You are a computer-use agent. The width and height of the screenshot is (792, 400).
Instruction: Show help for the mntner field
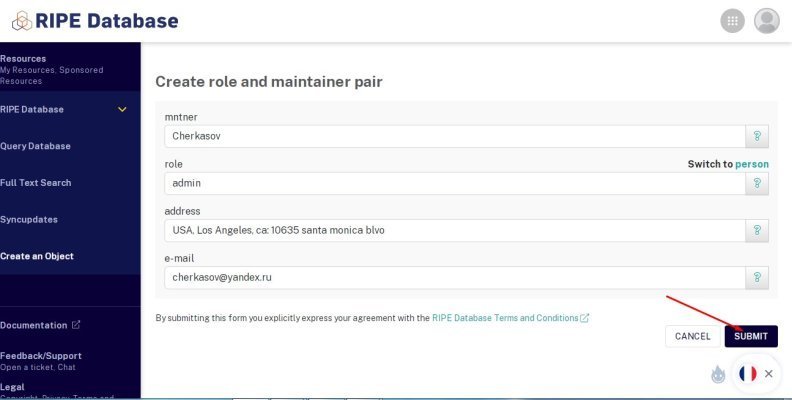pos(757,136)
